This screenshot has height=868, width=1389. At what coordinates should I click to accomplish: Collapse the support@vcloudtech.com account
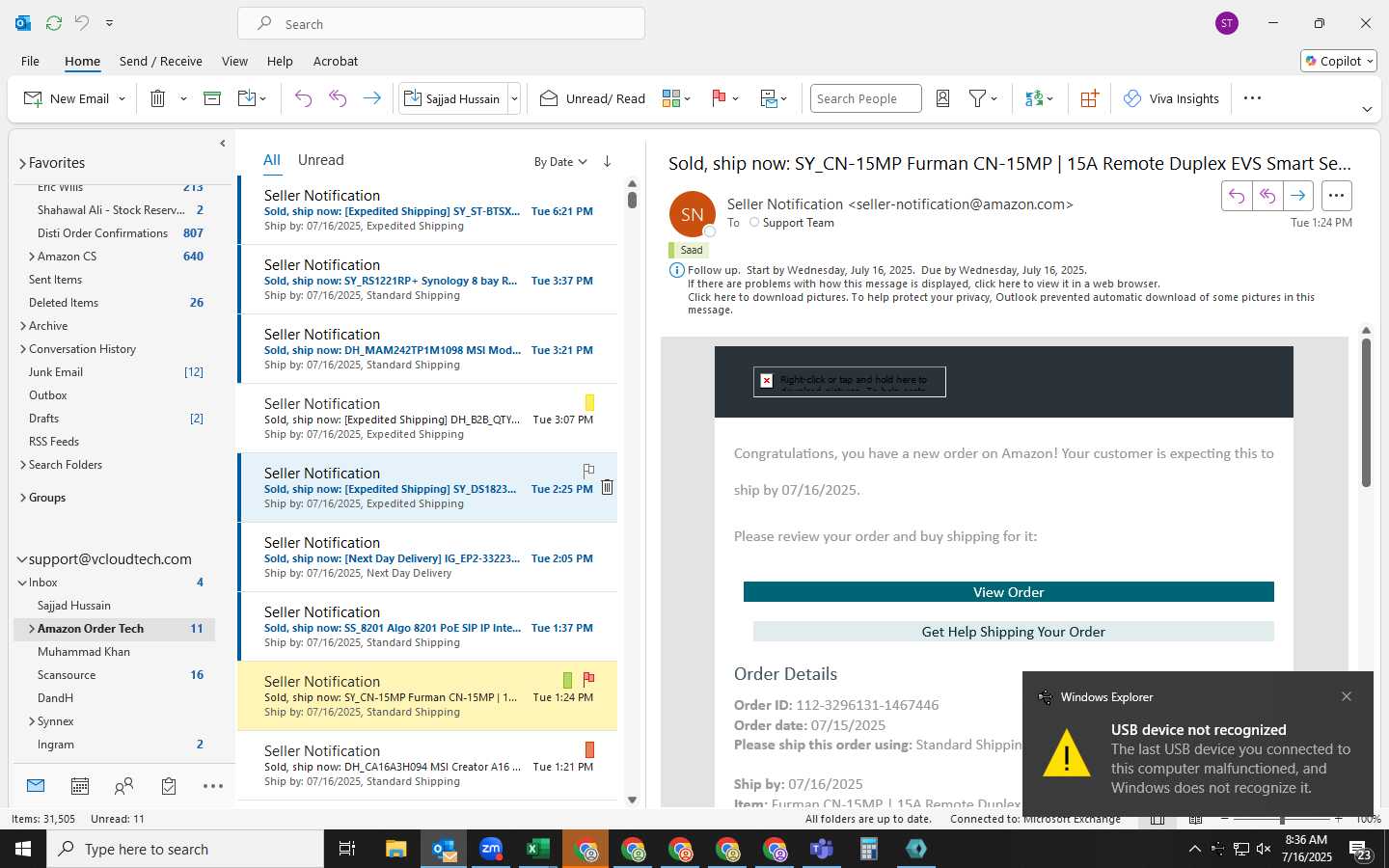[x=22, y=559]
